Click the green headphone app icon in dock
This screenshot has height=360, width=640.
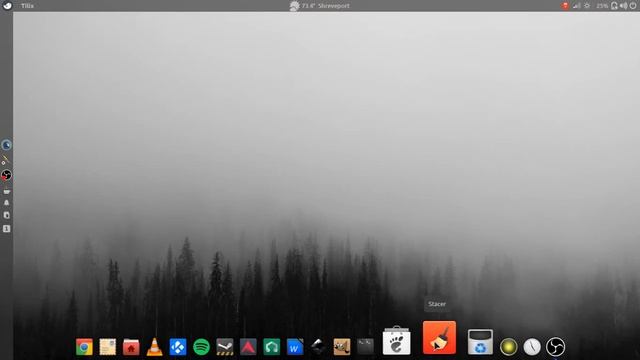click(272, 347)
